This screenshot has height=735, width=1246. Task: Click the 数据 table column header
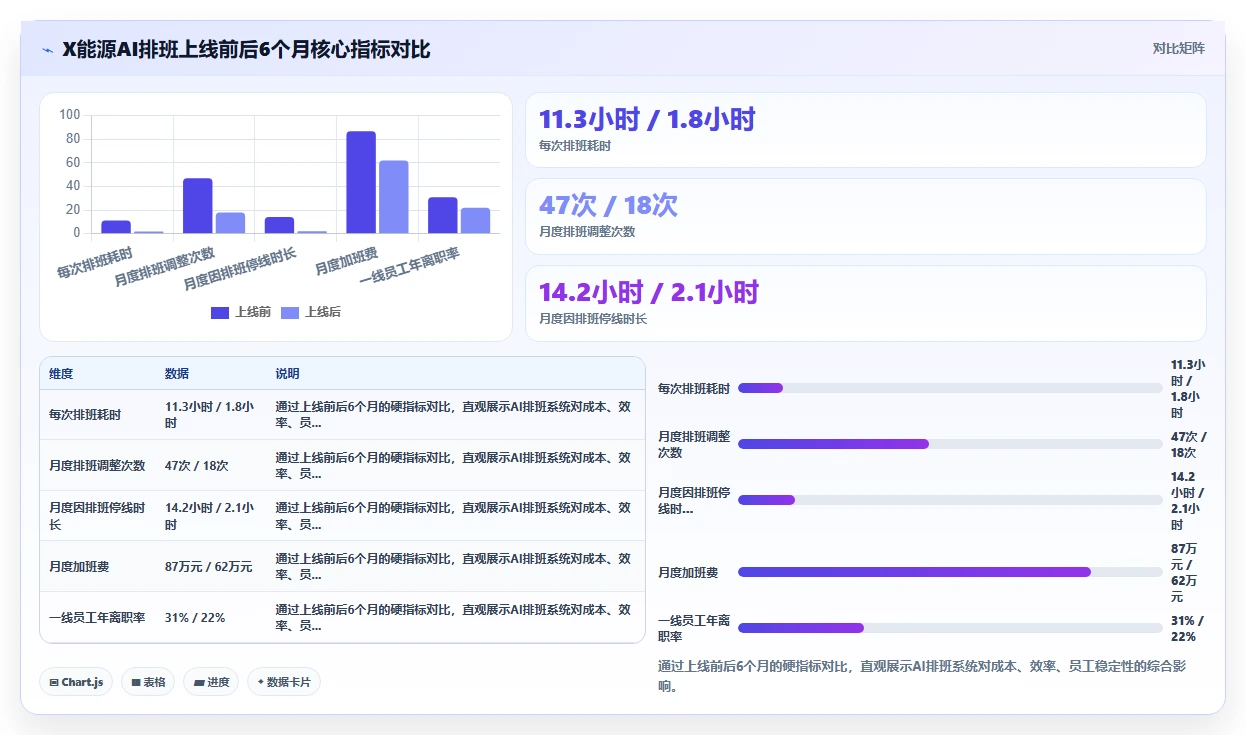(x=177, y=374)
